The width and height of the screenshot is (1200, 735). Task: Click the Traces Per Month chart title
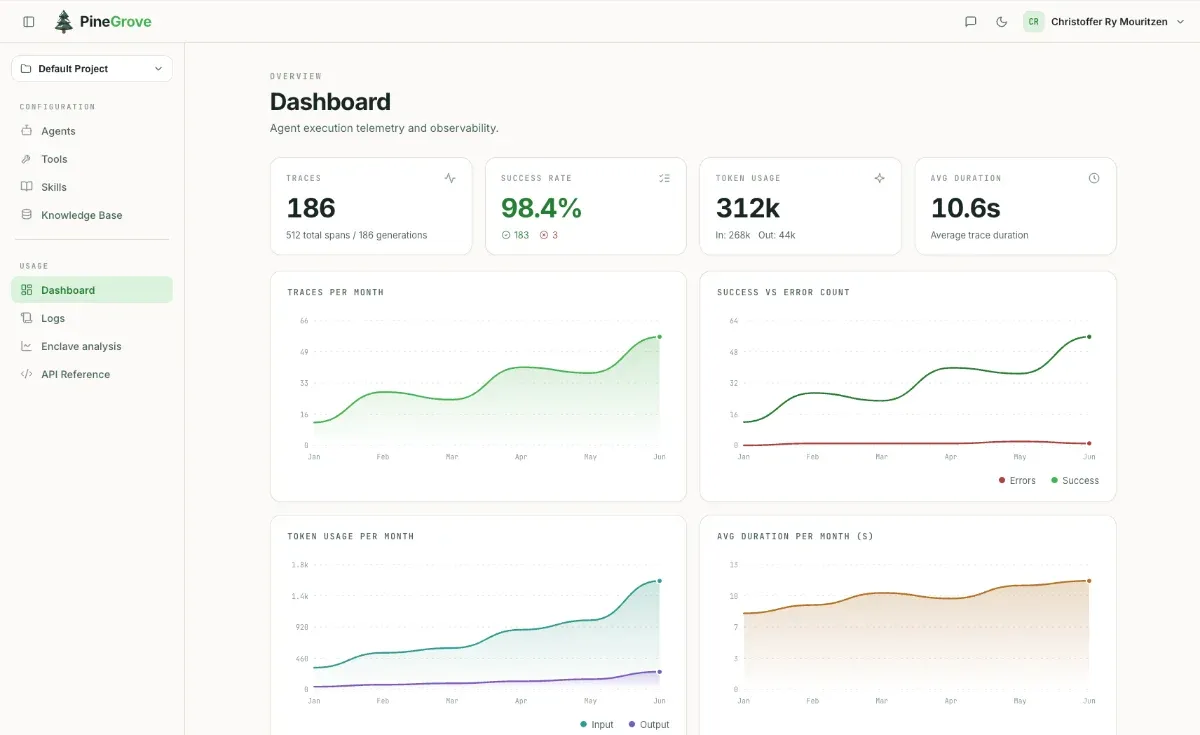335,293
